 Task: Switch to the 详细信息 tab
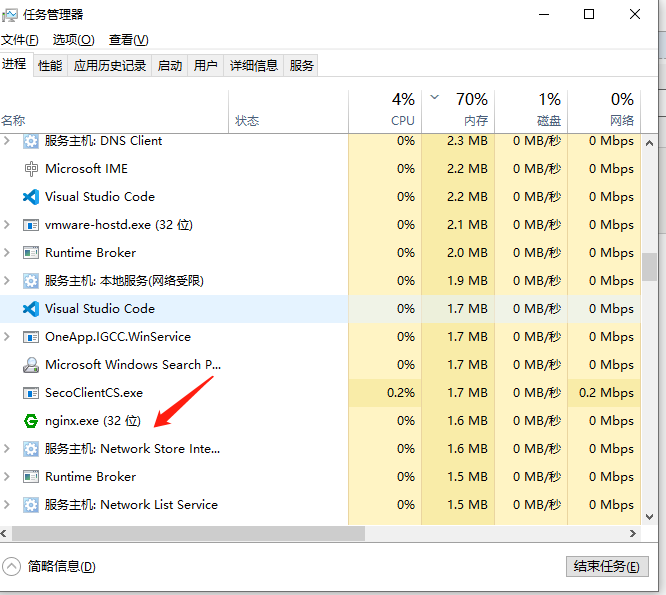(254, 65)
